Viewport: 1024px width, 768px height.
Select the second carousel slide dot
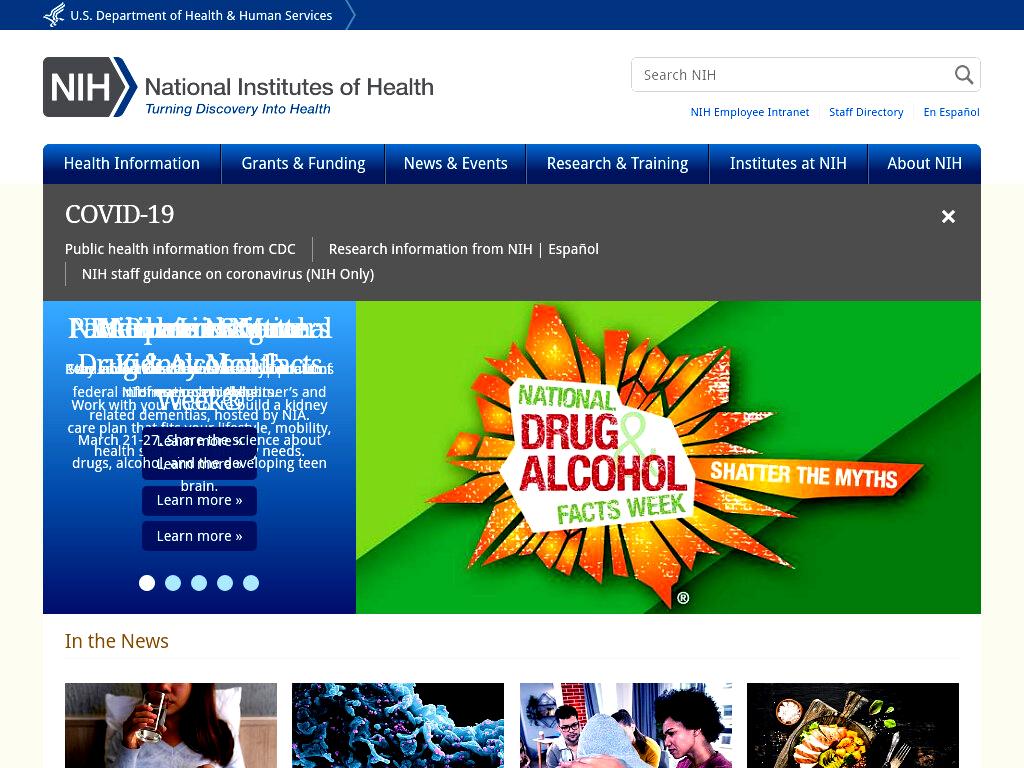(173, 583)
